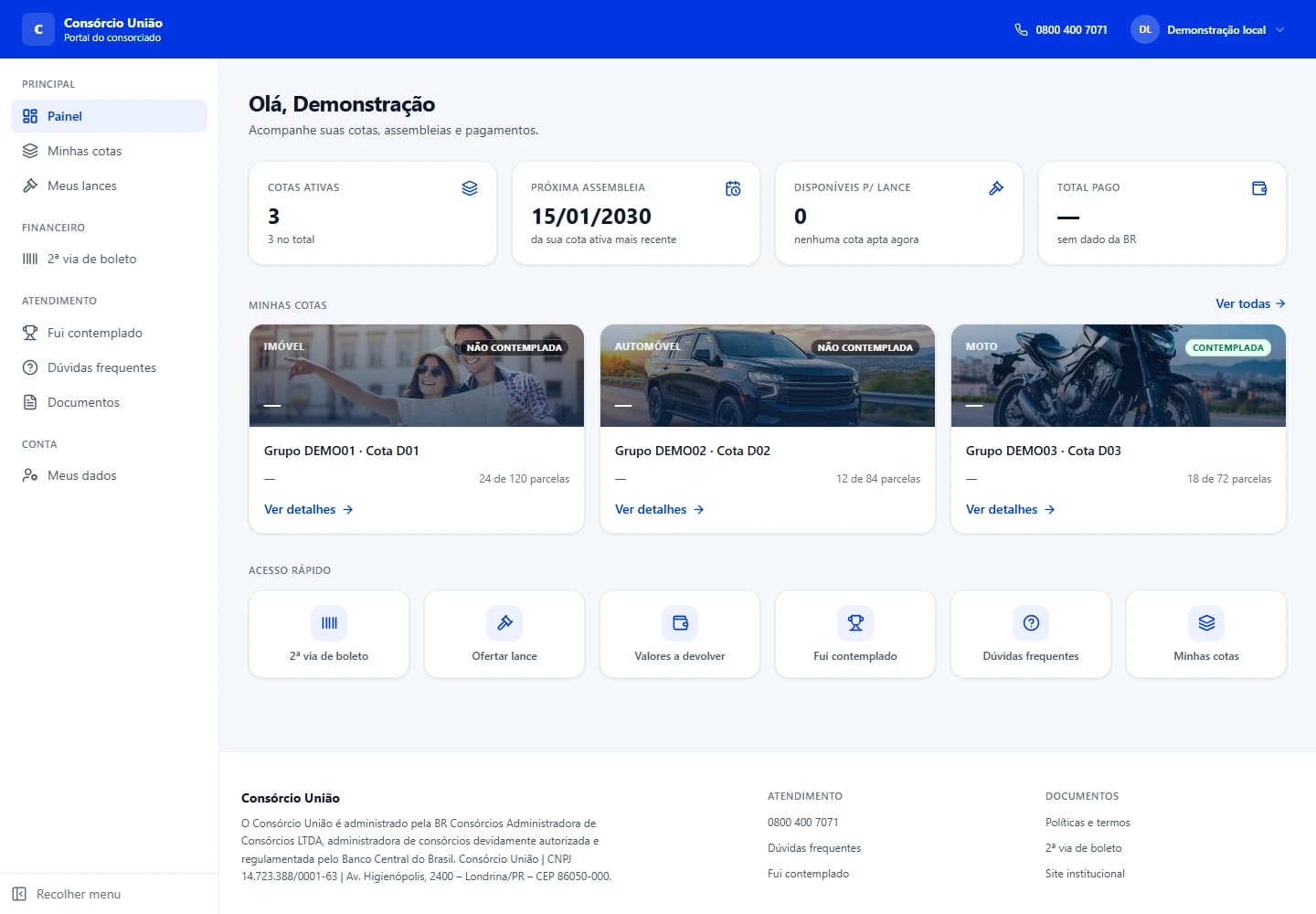This screenshot has height=914, width=1316.
Task: Open the Automóvel quota card image
Action: (x=768, y=376)
